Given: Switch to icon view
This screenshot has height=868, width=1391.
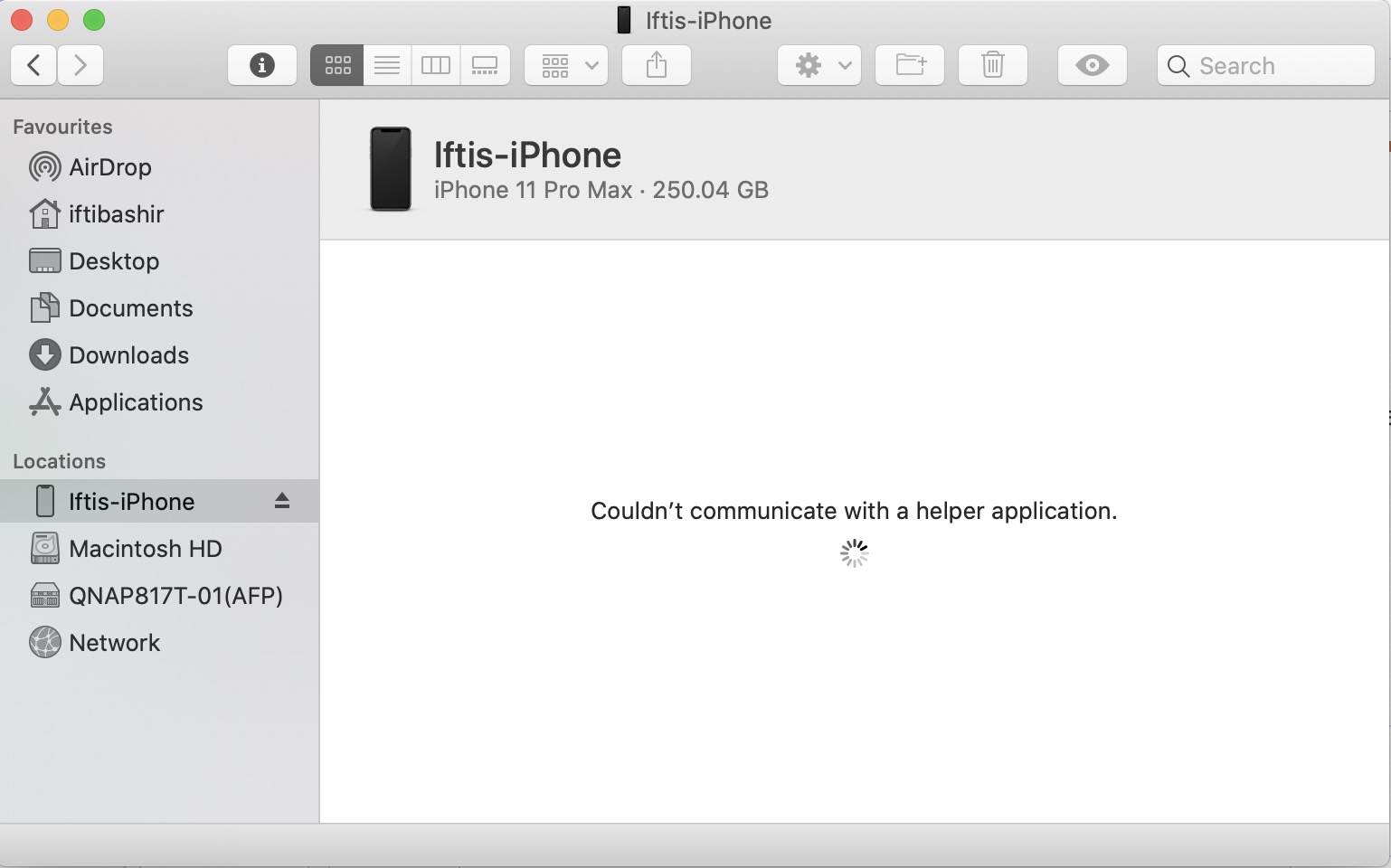Looking at the screenshot, I should [336, 64].
